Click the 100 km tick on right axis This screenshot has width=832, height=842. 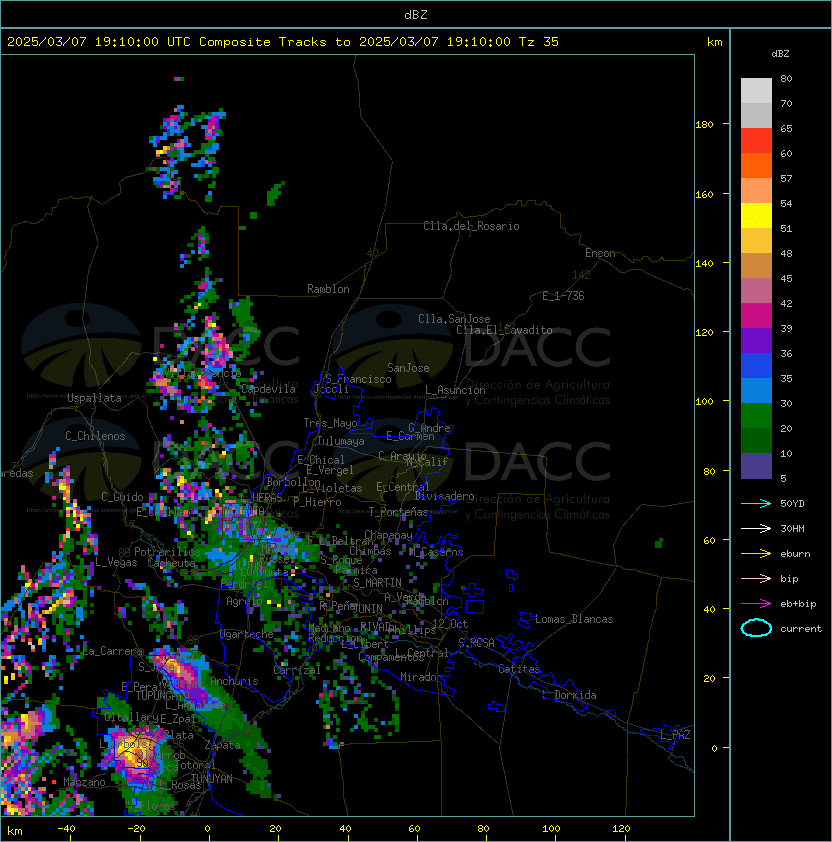point(705,402)
